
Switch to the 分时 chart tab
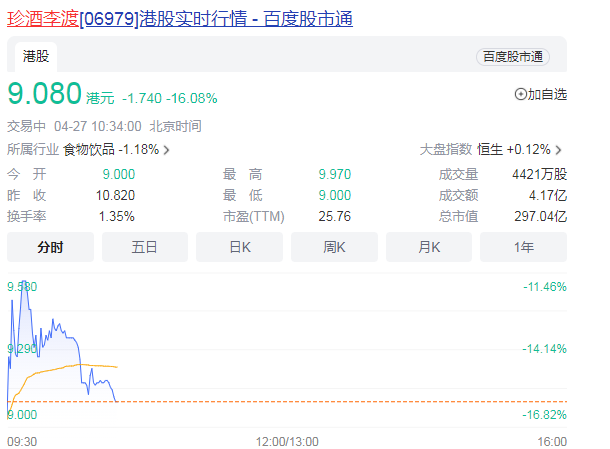[x=50, y=247]
